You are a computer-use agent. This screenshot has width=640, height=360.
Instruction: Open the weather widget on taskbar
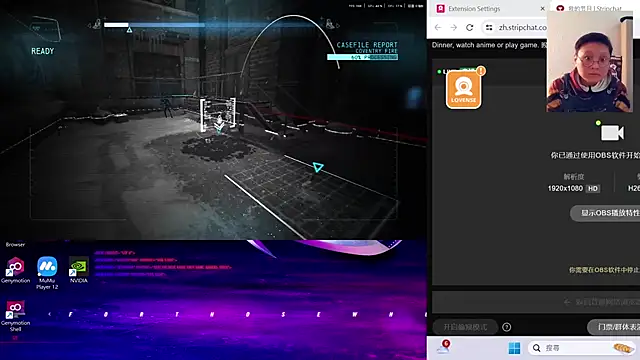[x=444, y=347]
